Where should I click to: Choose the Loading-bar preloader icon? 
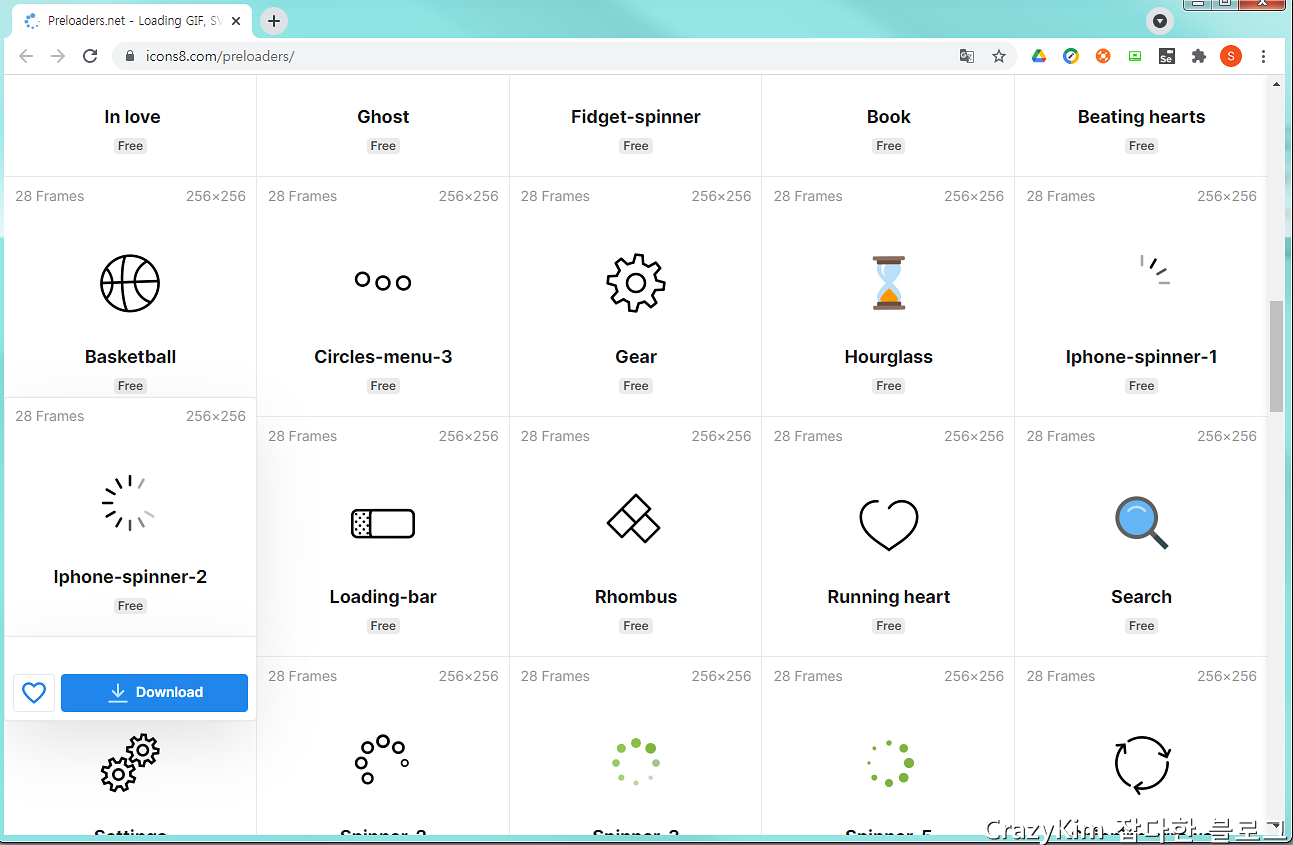(x=383, y=523)
